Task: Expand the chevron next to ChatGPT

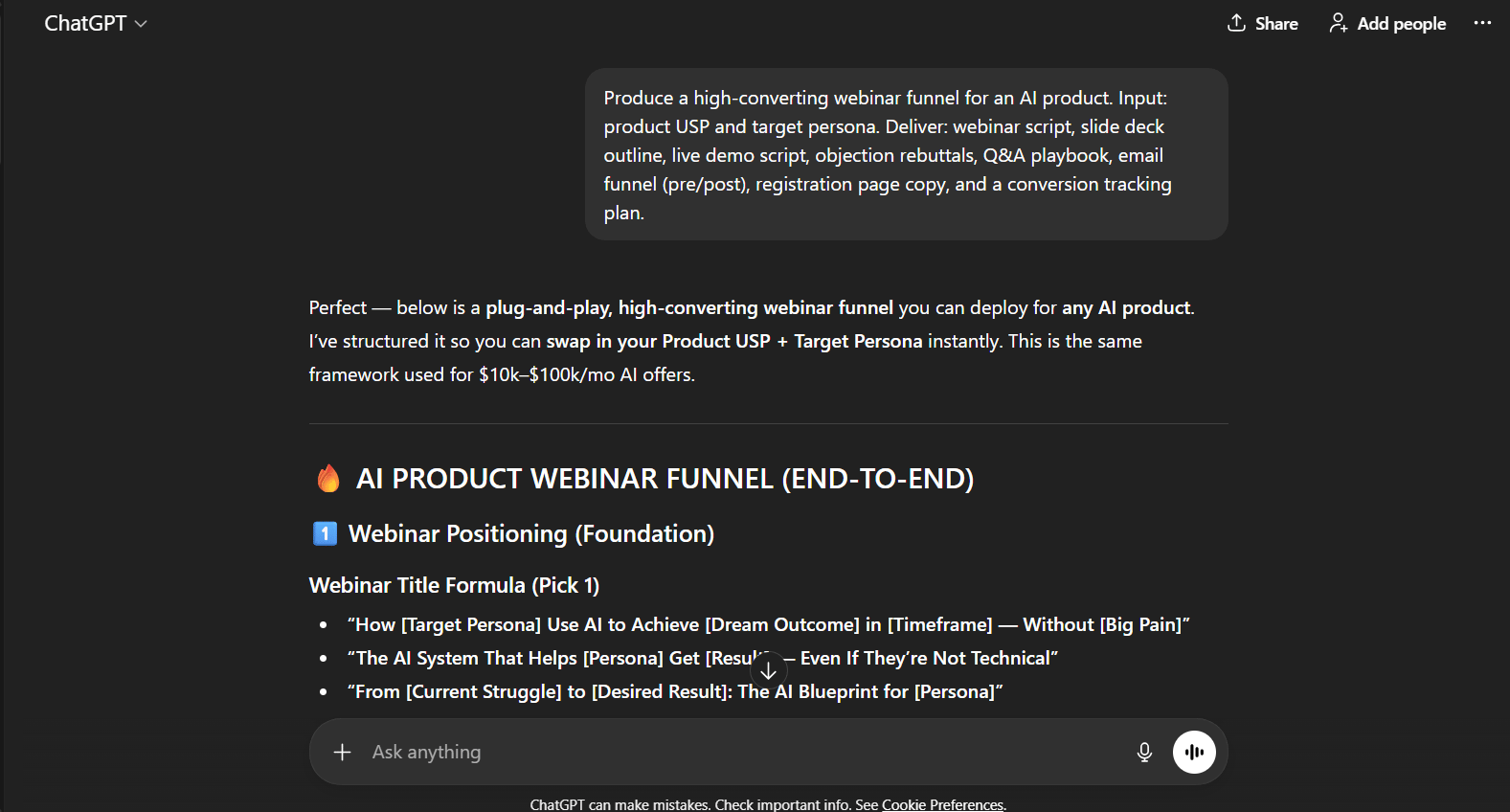Action: (x=141, y=24)
